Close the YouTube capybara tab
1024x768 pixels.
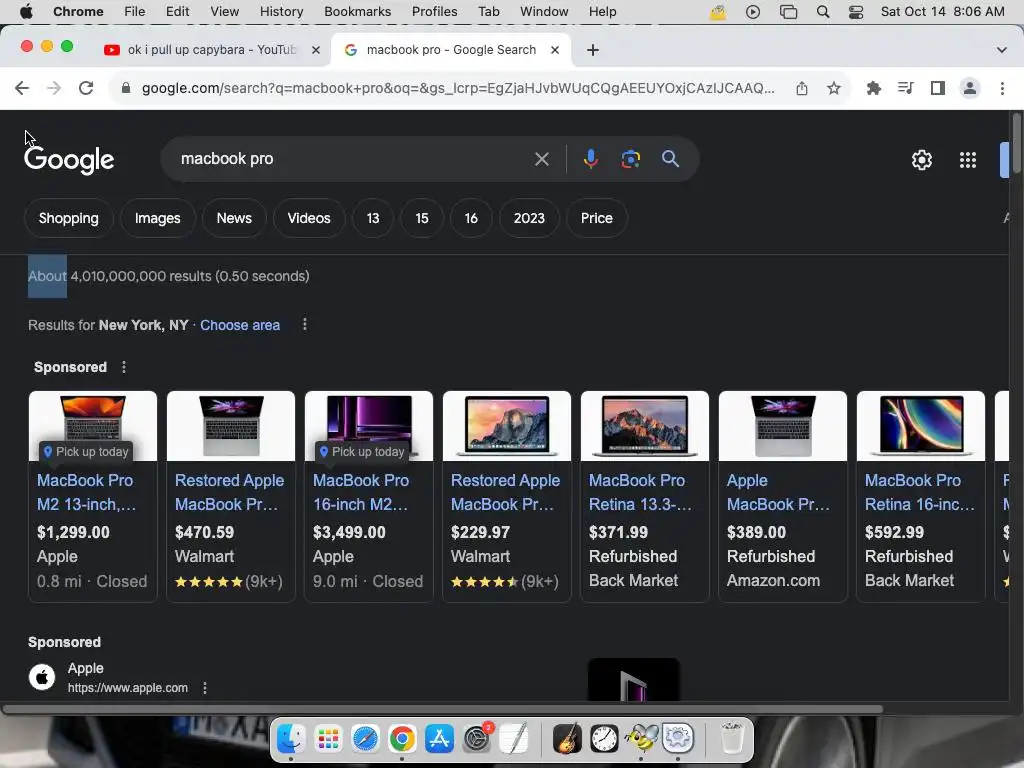click(x=315, y=50)
